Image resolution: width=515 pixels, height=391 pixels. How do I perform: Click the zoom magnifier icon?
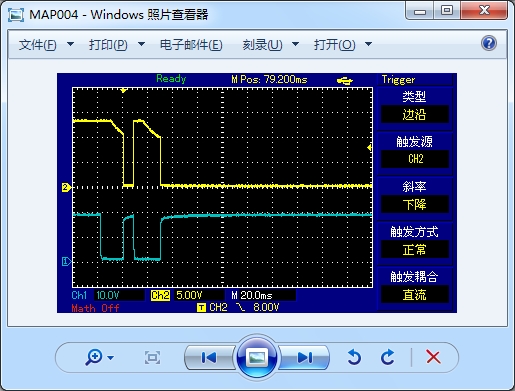(94, 357)
